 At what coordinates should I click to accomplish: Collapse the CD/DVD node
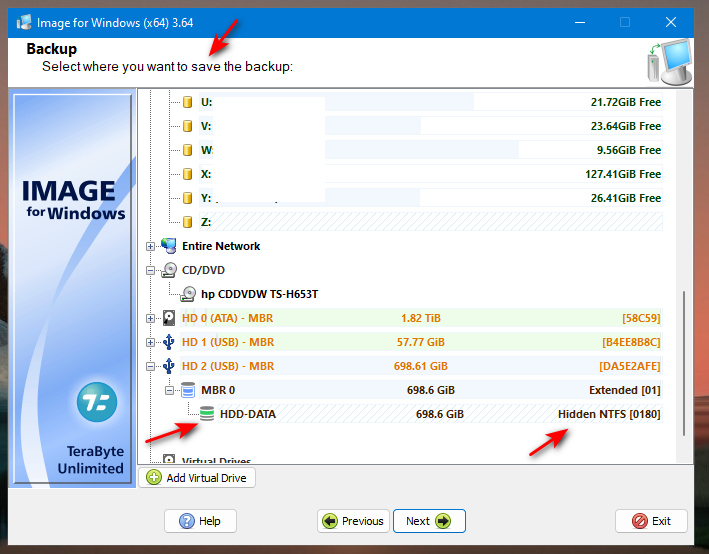150,270
